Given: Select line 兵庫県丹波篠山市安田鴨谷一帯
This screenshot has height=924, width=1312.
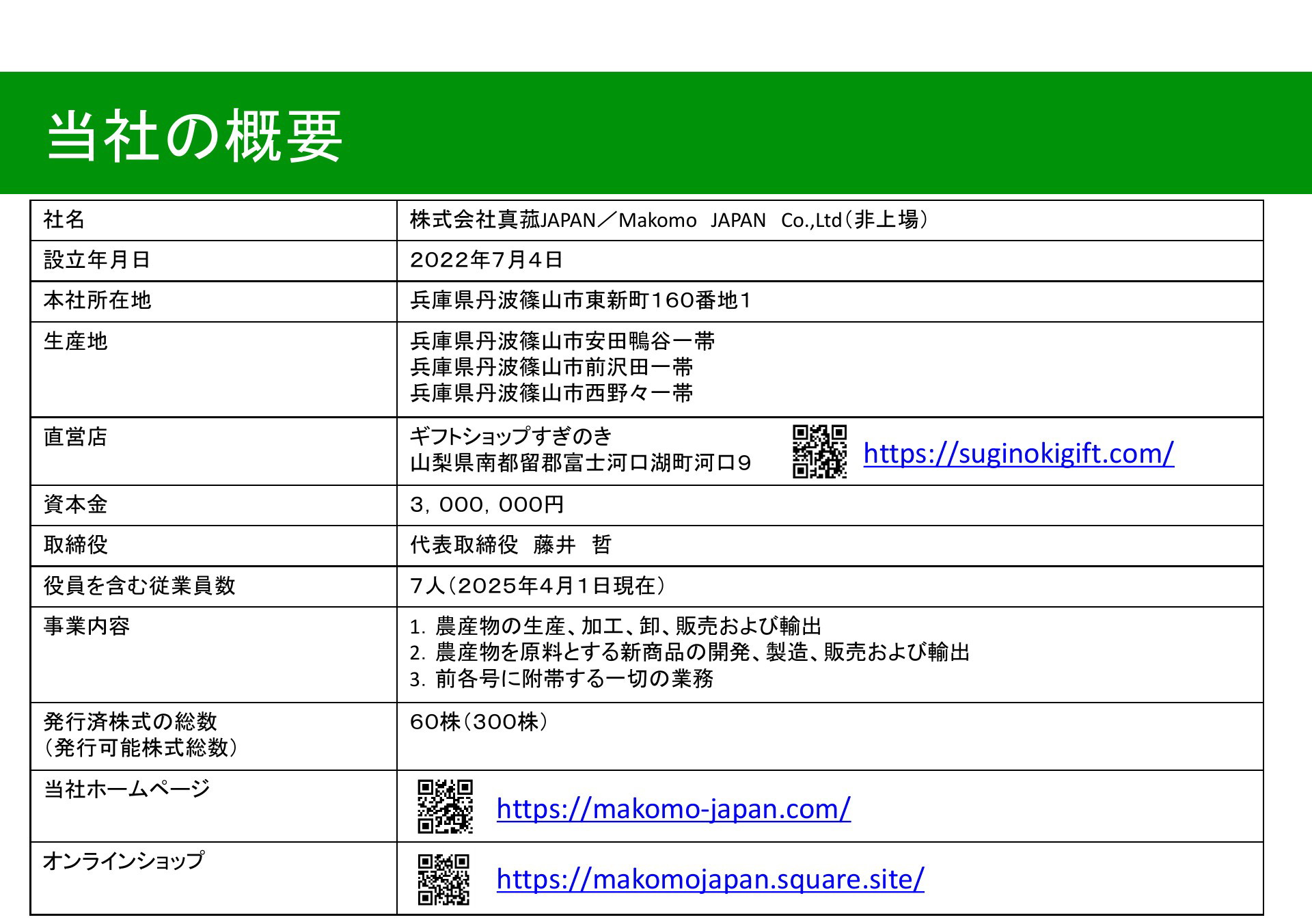Looking at the screenshot, I should pos(562,341).
